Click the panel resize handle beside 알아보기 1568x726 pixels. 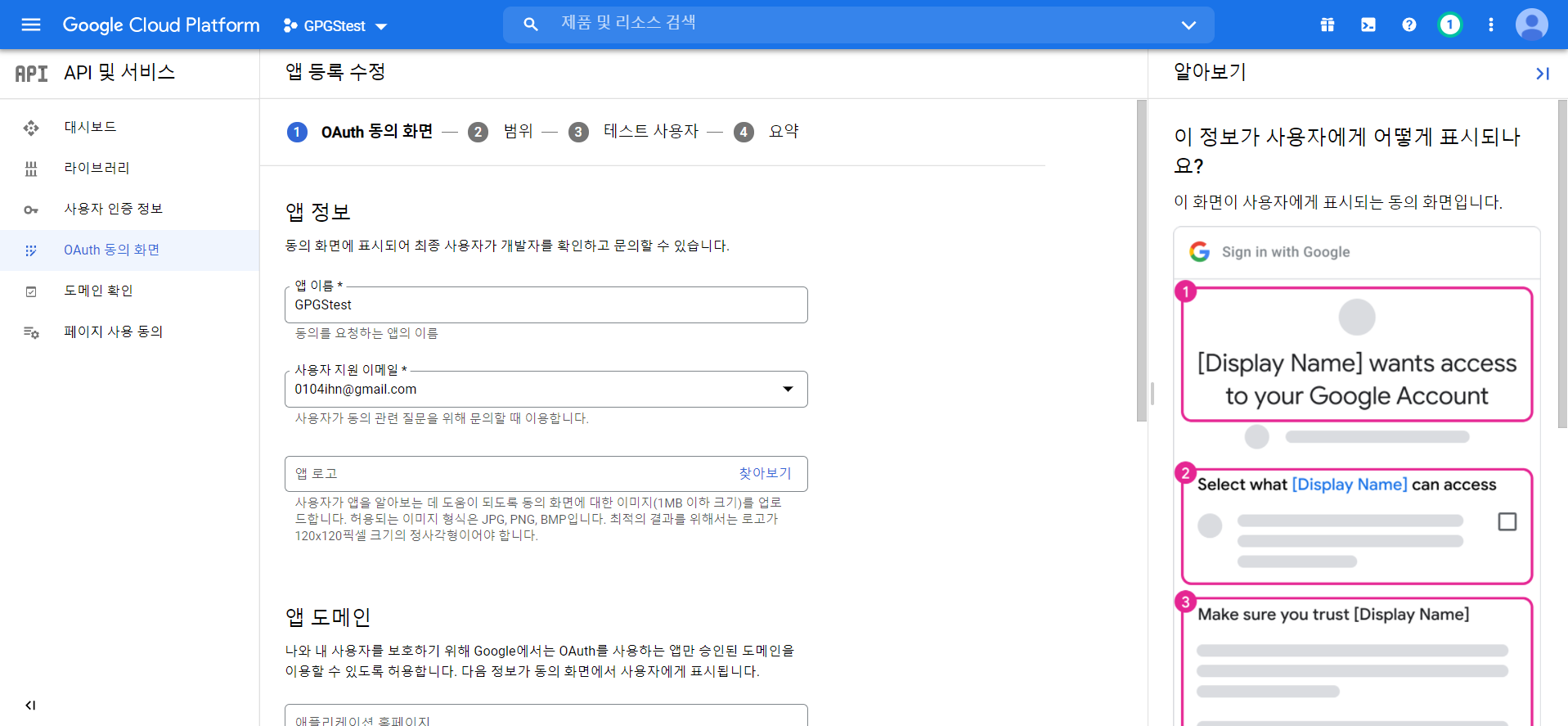pyautogui.click(x=1152, y=393)
